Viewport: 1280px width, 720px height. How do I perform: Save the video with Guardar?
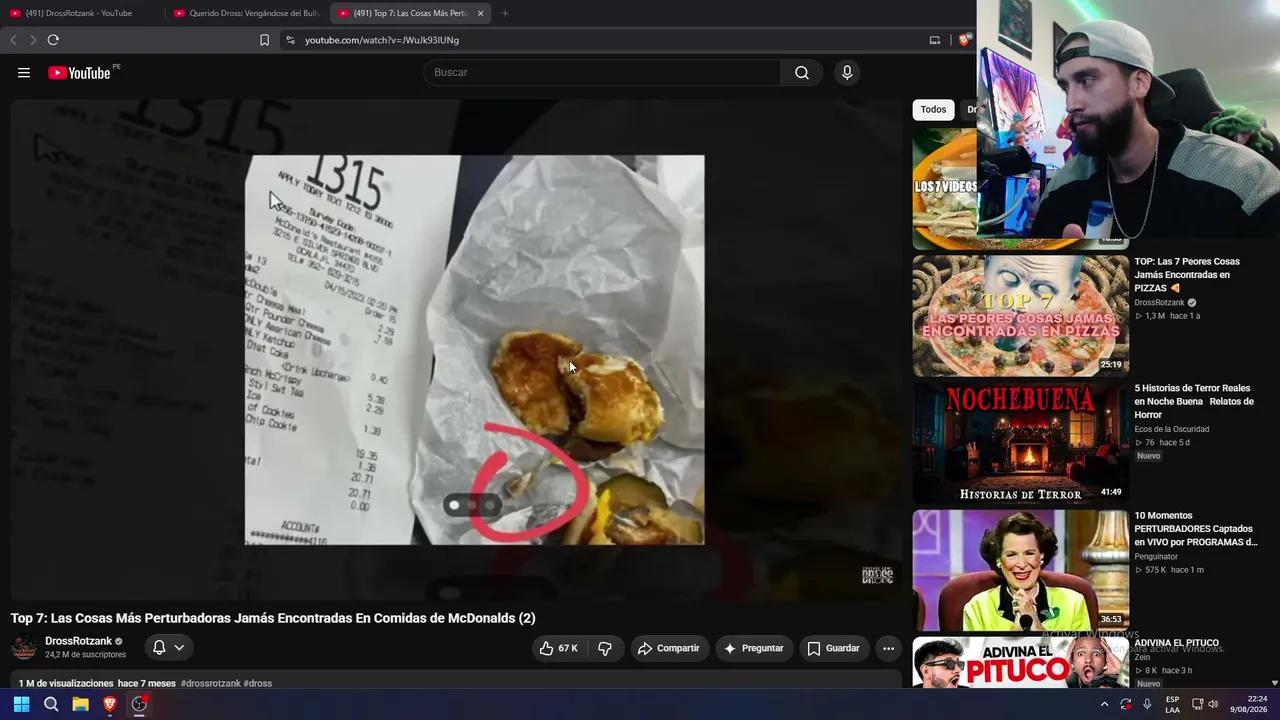pyautogui.click(x=833, y=648)
